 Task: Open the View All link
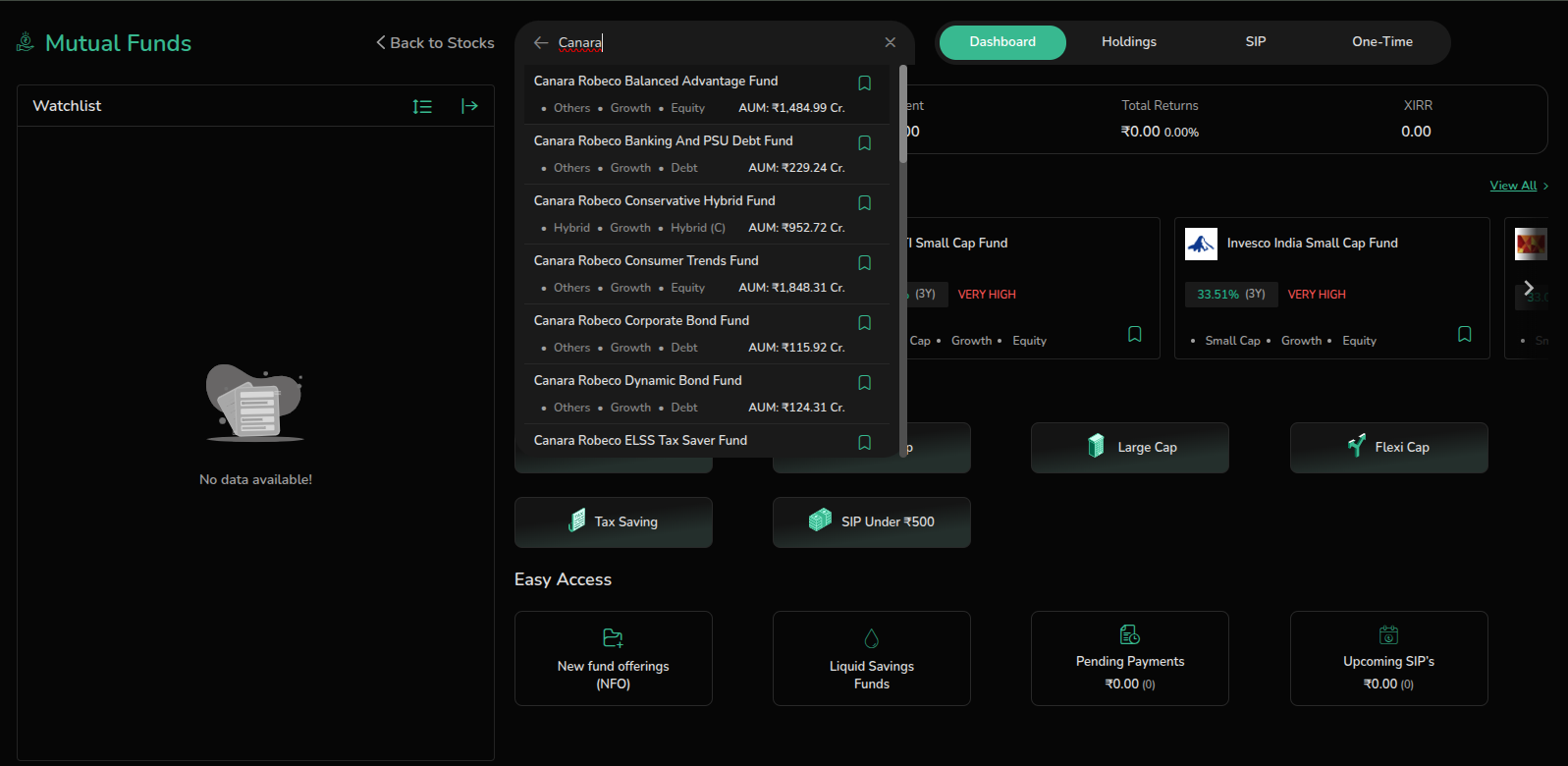1513,186
